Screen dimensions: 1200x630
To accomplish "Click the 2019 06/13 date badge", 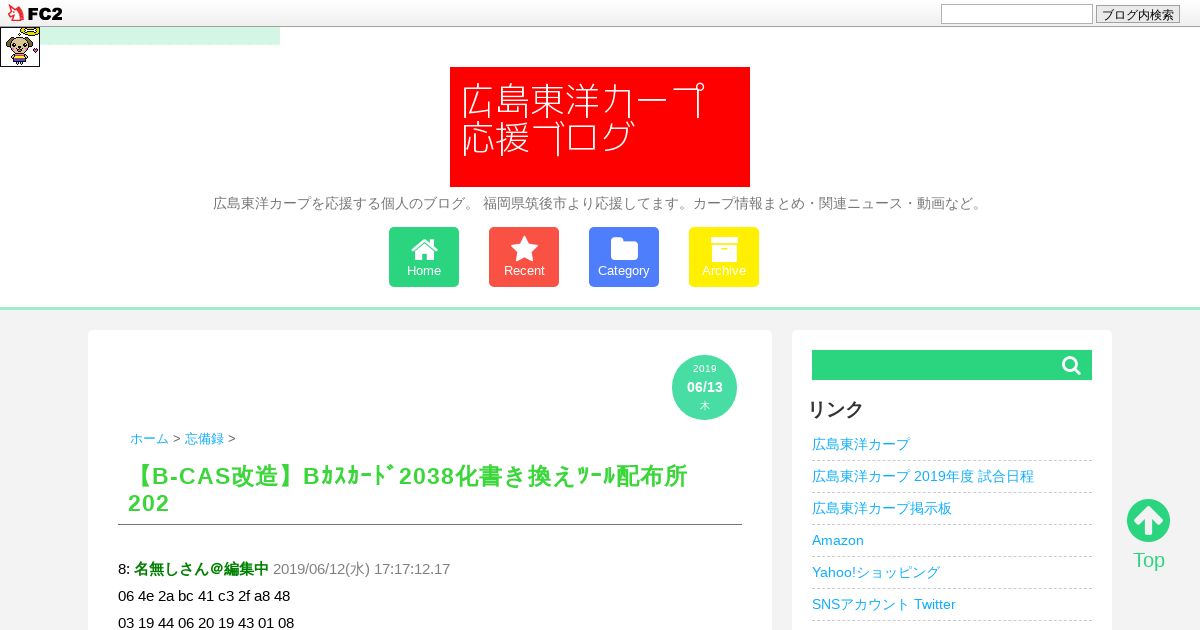I will [x=704, y=387].
